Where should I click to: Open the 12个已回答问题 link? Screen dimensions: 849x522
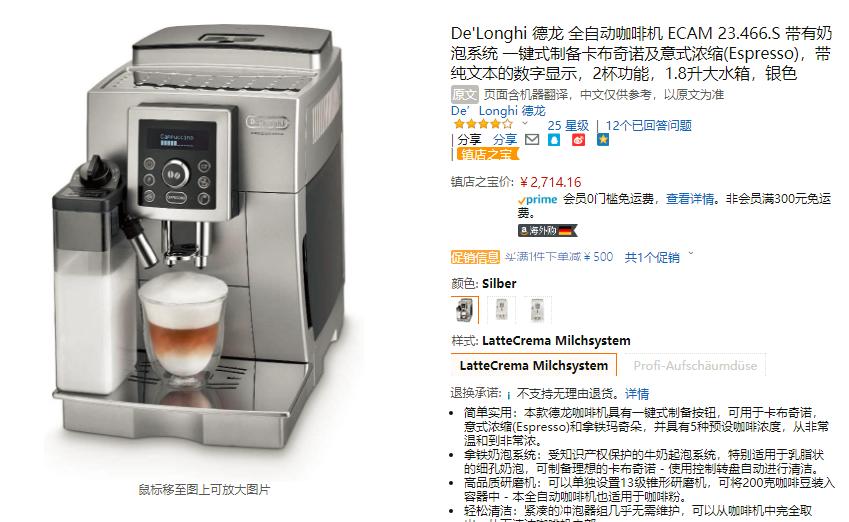pyautogui.click(x=648, y=126)
